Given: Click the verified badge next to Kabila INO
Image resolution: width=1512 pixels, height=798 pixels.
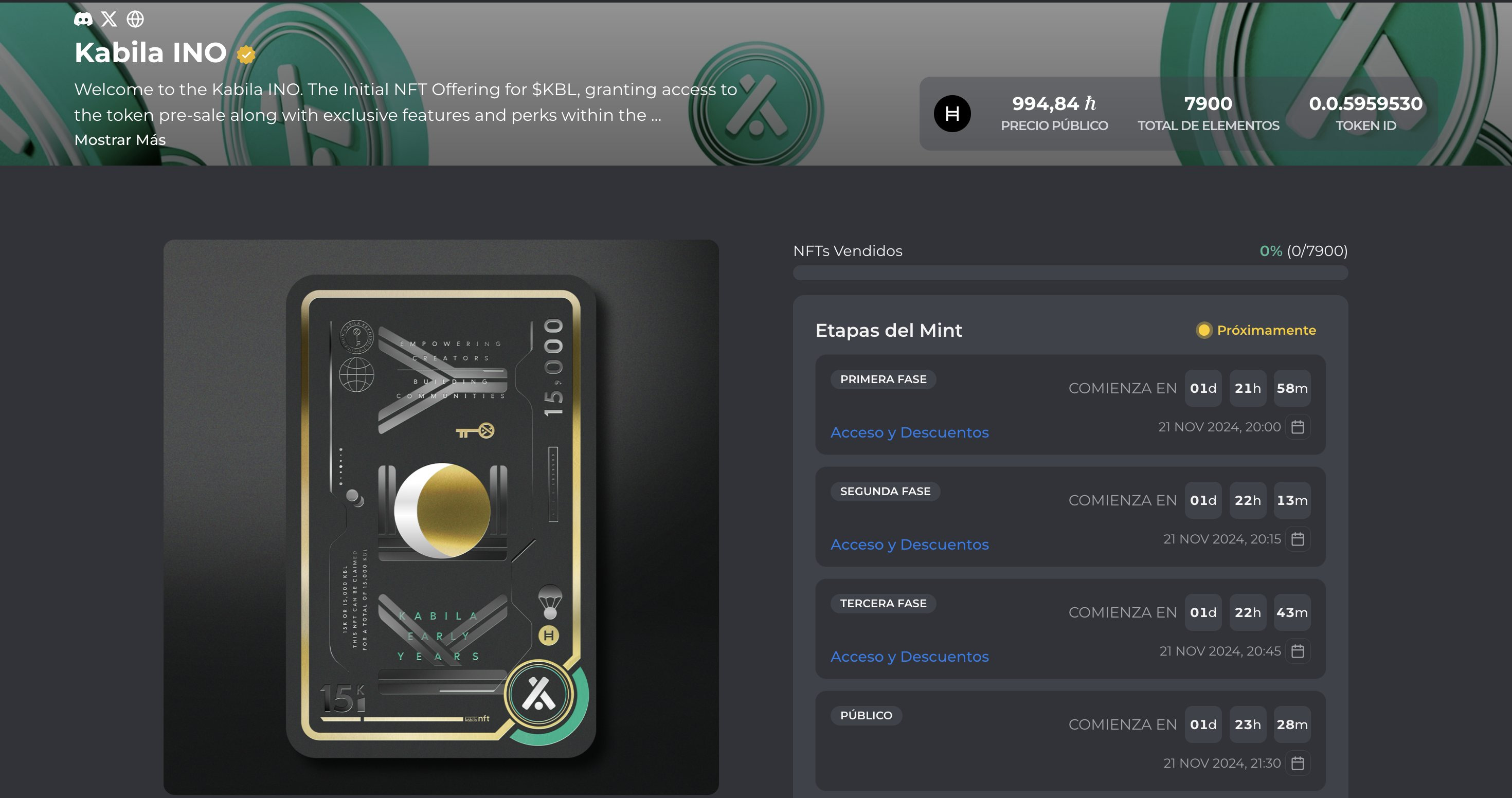Looking at the screenshot, I should pos(246,55).
